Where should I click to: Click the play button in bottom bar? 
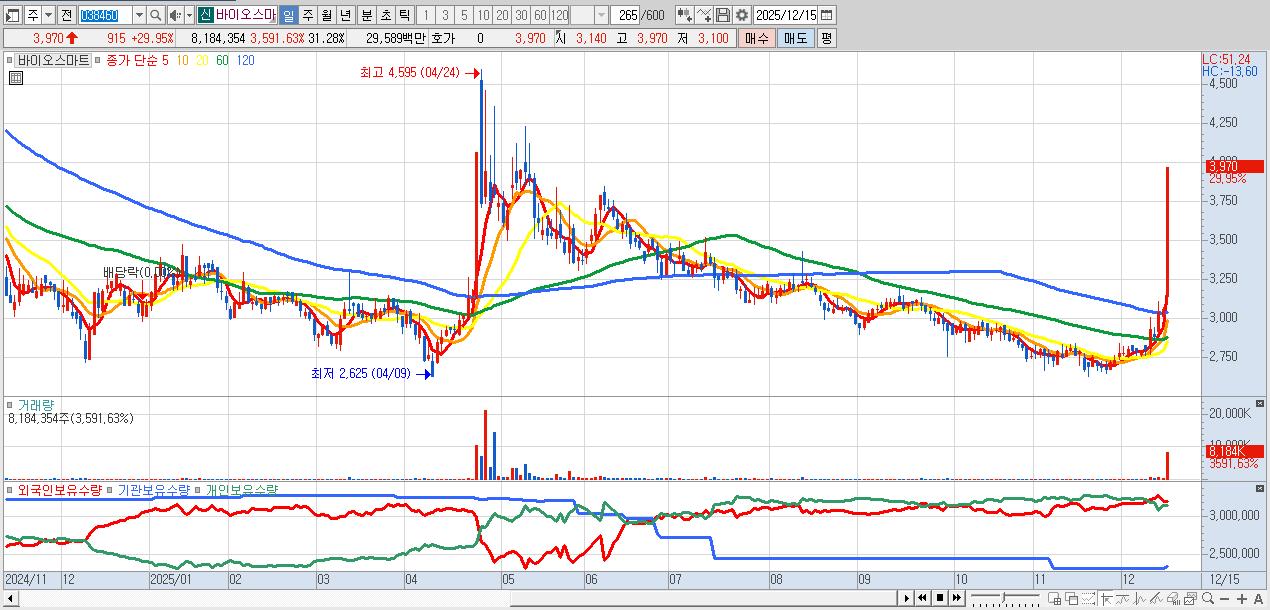[907, 598]
